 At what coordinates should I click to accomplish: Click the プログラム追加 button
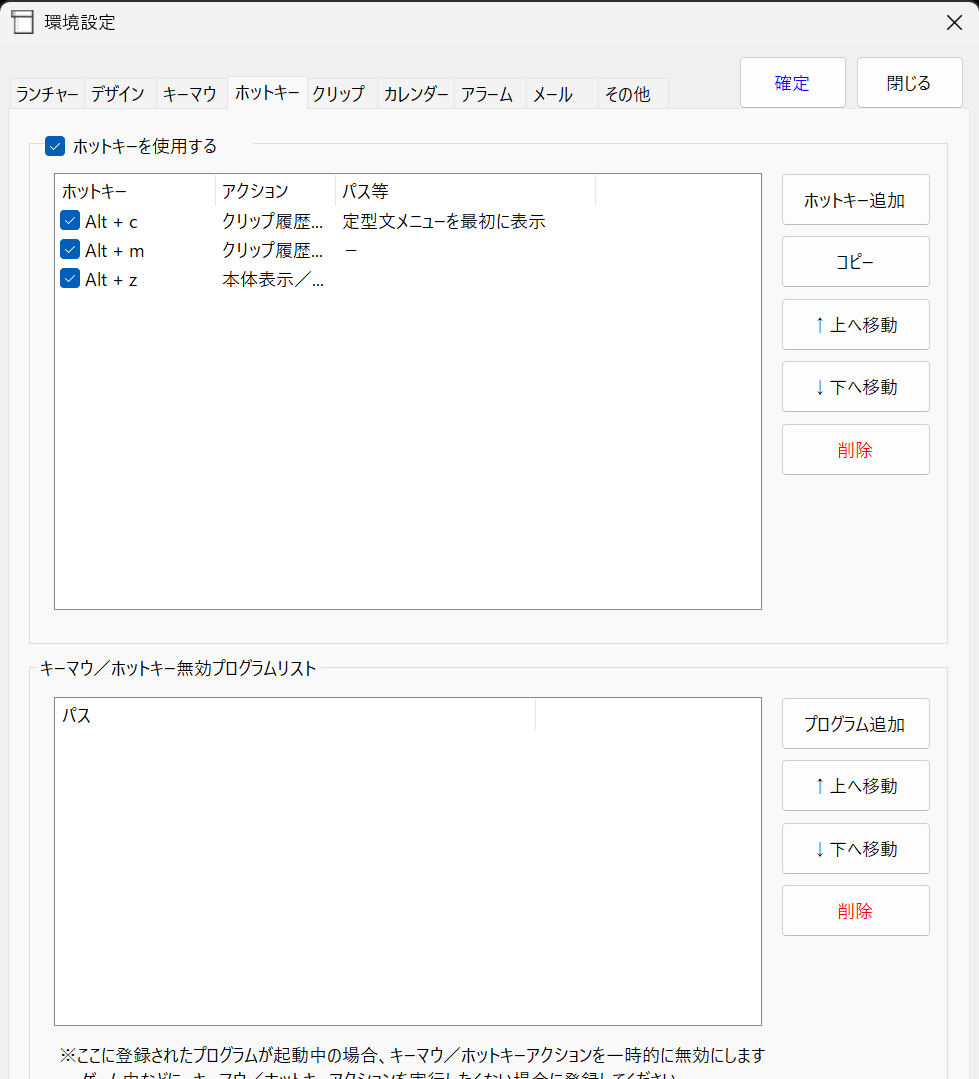point(855,724)
